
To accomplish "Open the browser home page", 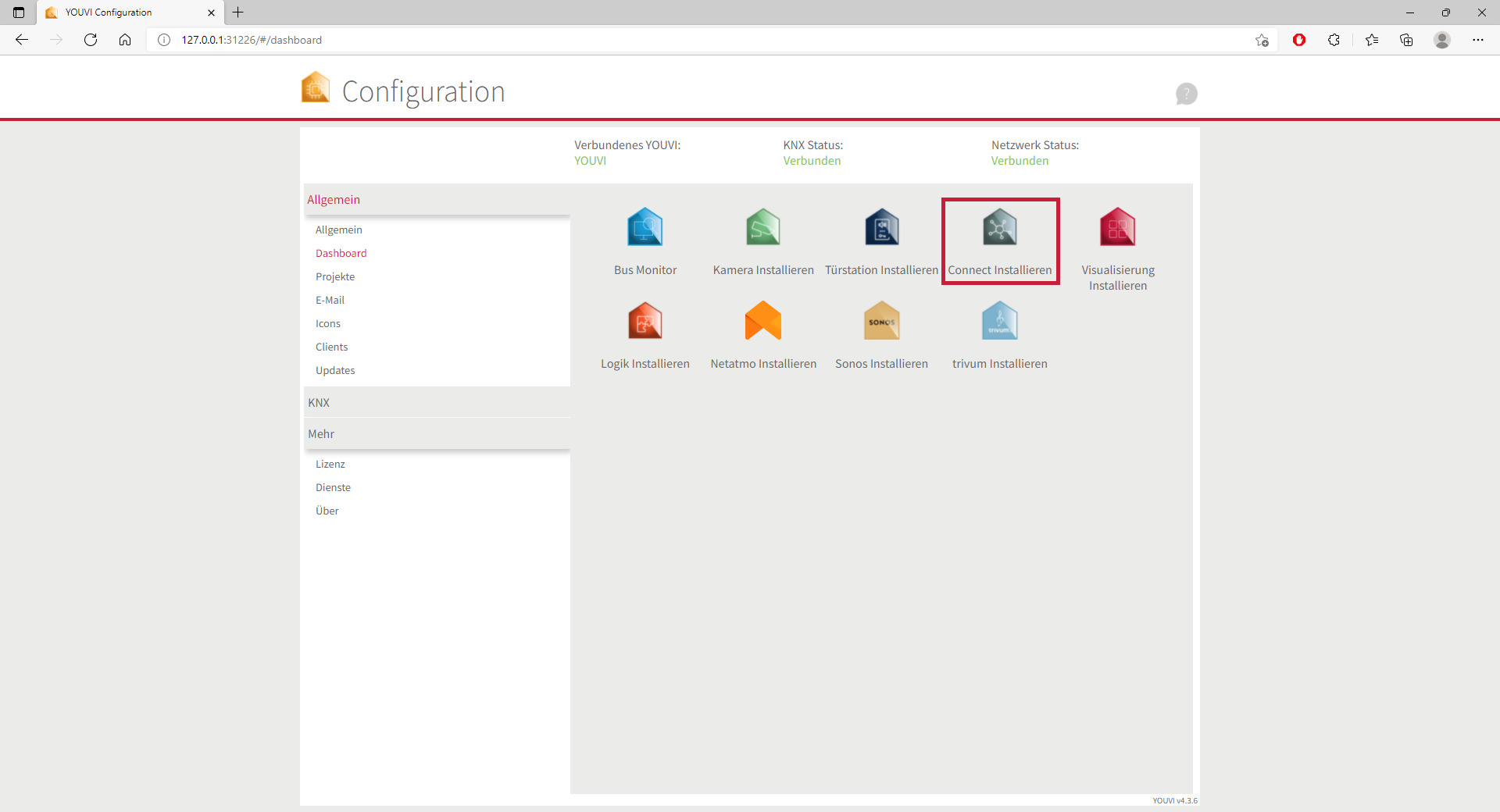I will (x=125, y=40).
